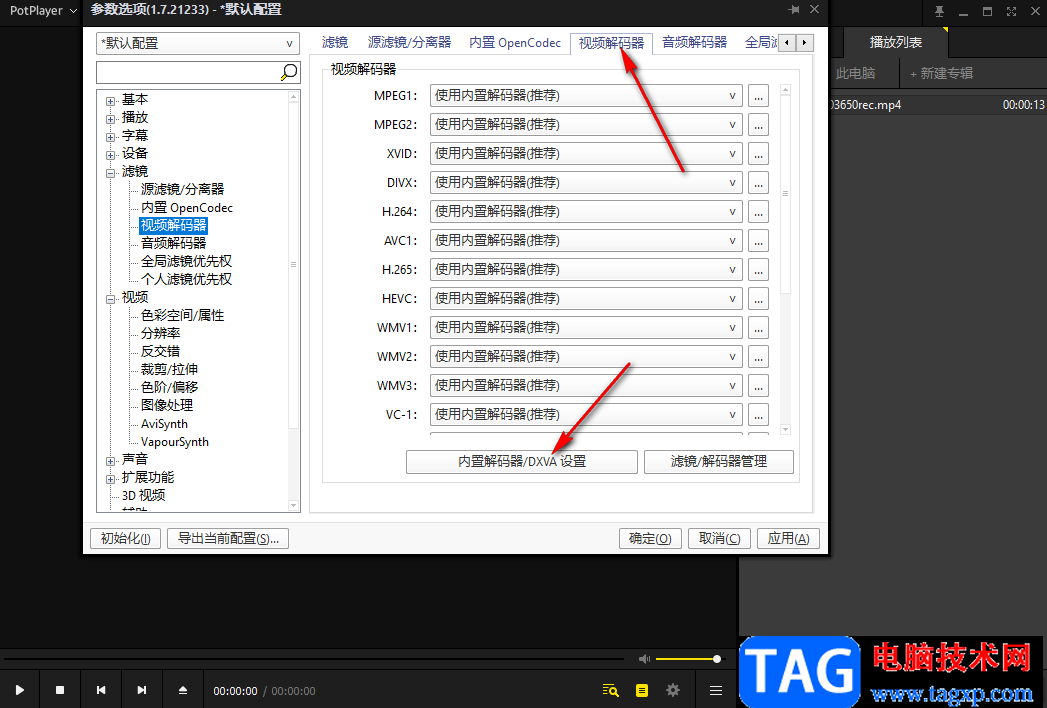Skip to the next track button
This screenshot has height=708, width=1047.
142,690
